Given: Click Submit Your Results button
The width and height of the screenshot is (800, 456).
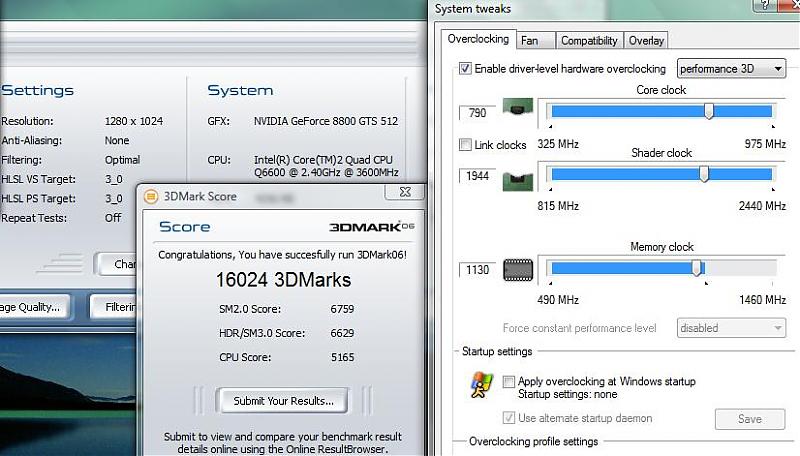Looking at the screenshot, I should click(x=283, y=401).
